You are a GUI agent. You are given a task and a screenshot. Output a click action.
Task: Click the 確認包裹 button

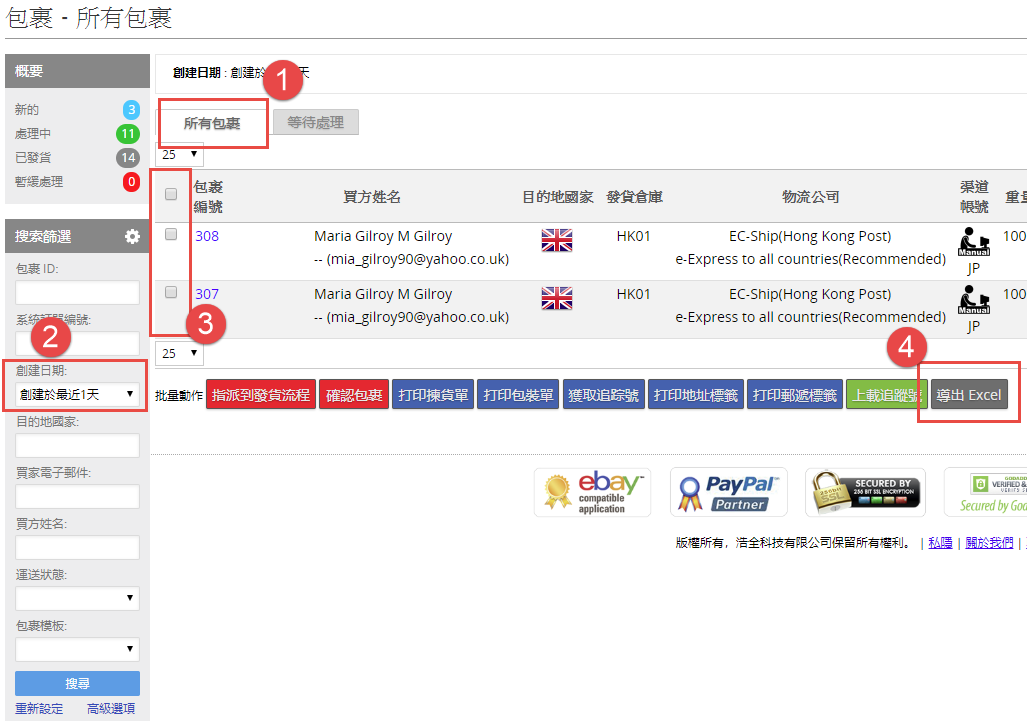(x=354, y=395)
